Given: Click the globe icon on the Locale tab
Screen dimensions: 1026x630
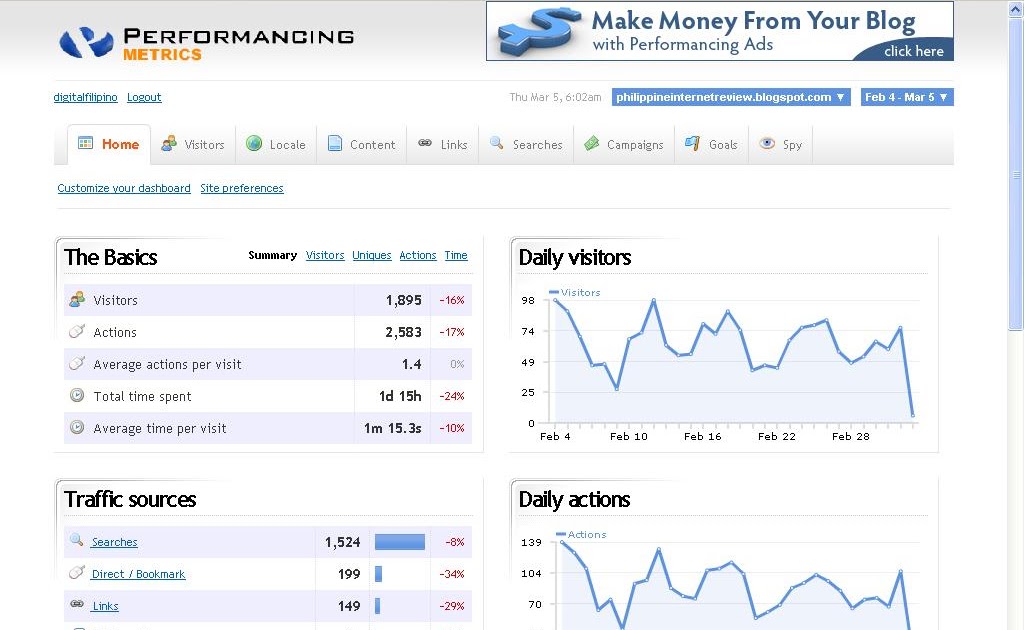Looking at the screenshot, I should click(x=253, y=144).
